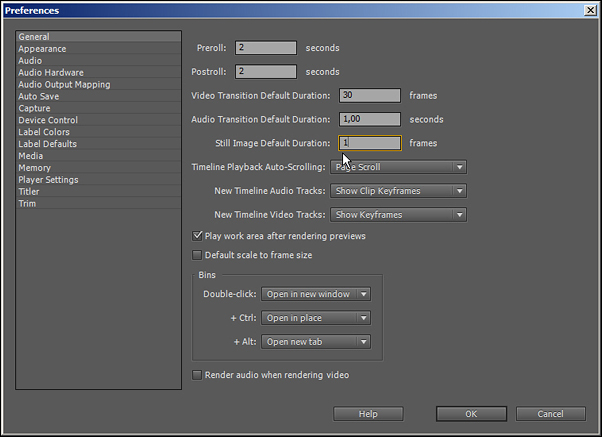Viewport: 602px width, 437px height.
Task: Switch to Label Colors category
Action: click(x=45, y=132)
